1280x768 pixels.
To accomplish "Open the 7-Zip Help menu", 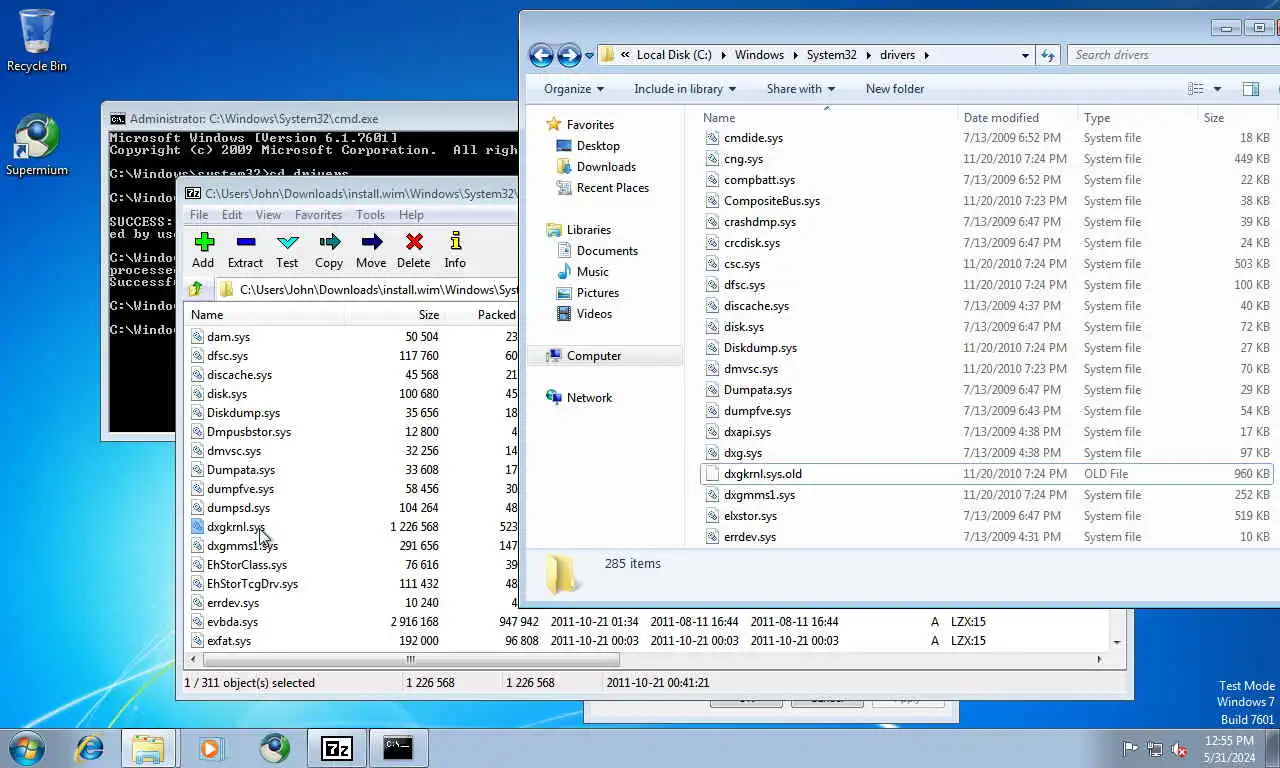I will point(411,215).
